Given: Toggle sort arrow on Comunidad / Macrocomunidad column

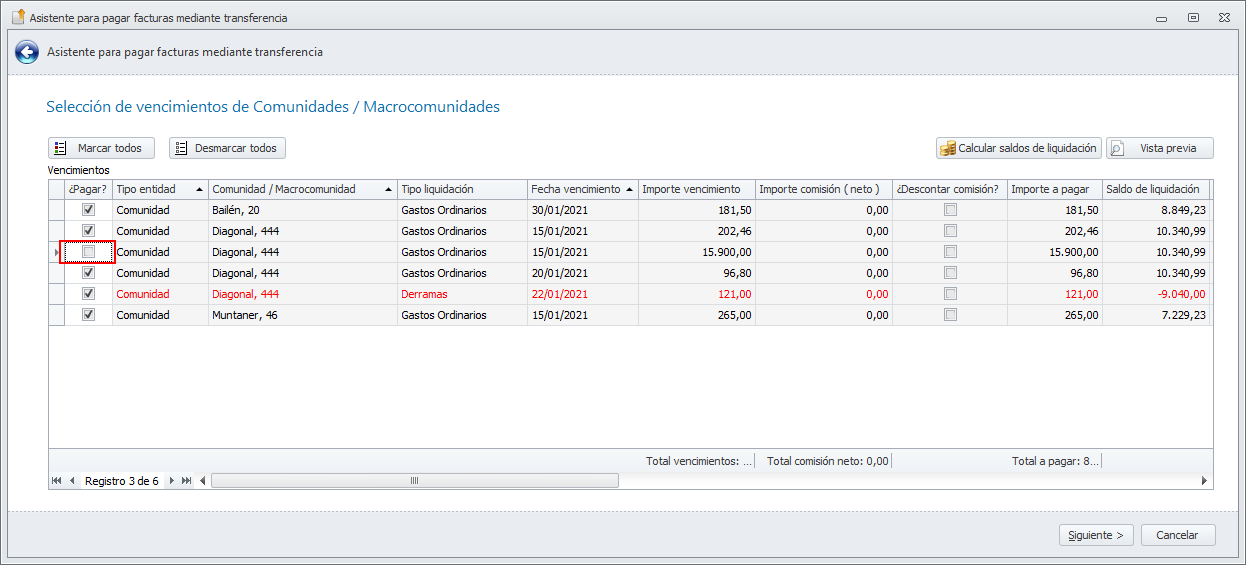Looking at the screenshot, I should point(388,189).
